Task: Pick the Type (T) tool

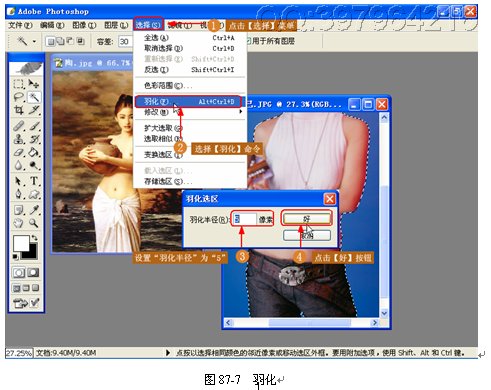Action: click(x=34, y=181)
